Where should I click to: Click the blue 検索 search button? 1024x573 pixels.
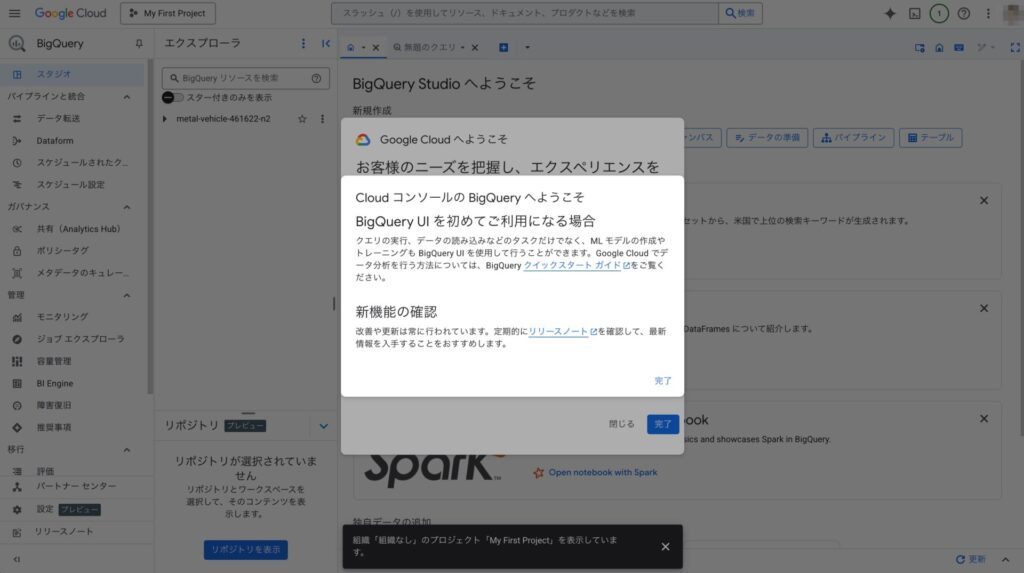pos(740,13)
